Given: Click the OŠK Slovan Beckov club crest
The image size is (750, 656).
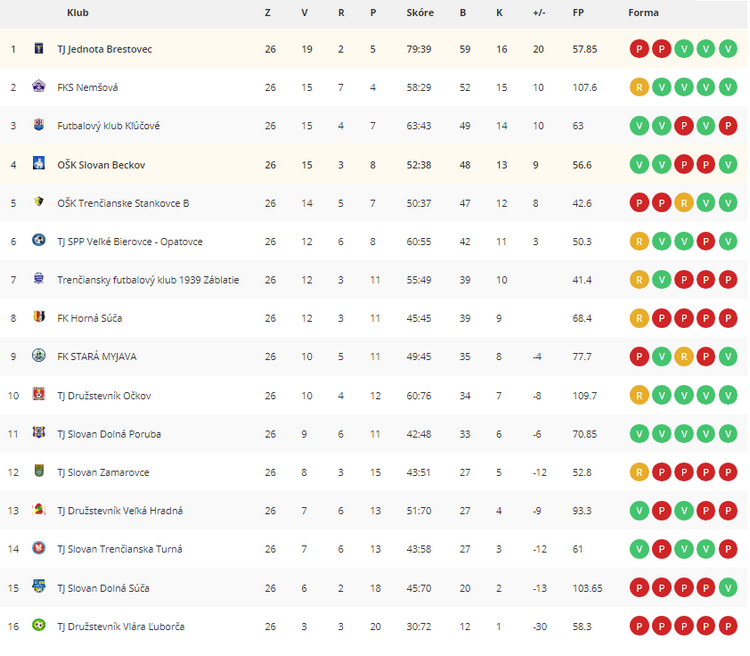Looking at the screenshot, I should [x=39, y=163].
